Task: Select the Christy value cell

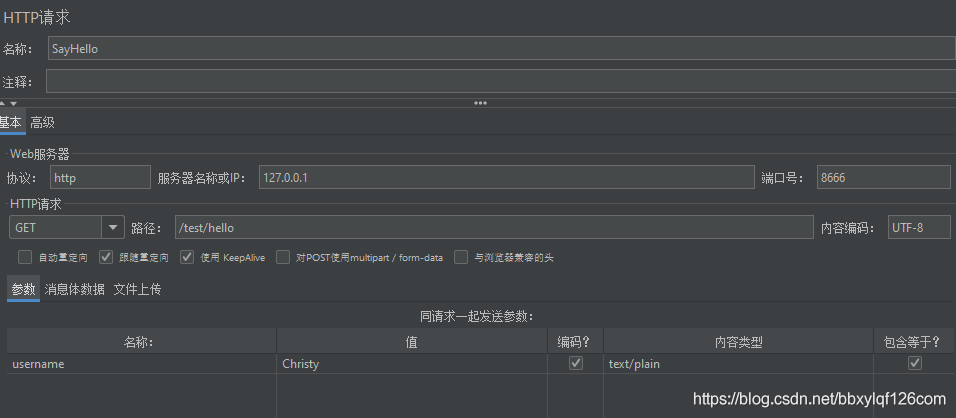Action: (413, 364)
